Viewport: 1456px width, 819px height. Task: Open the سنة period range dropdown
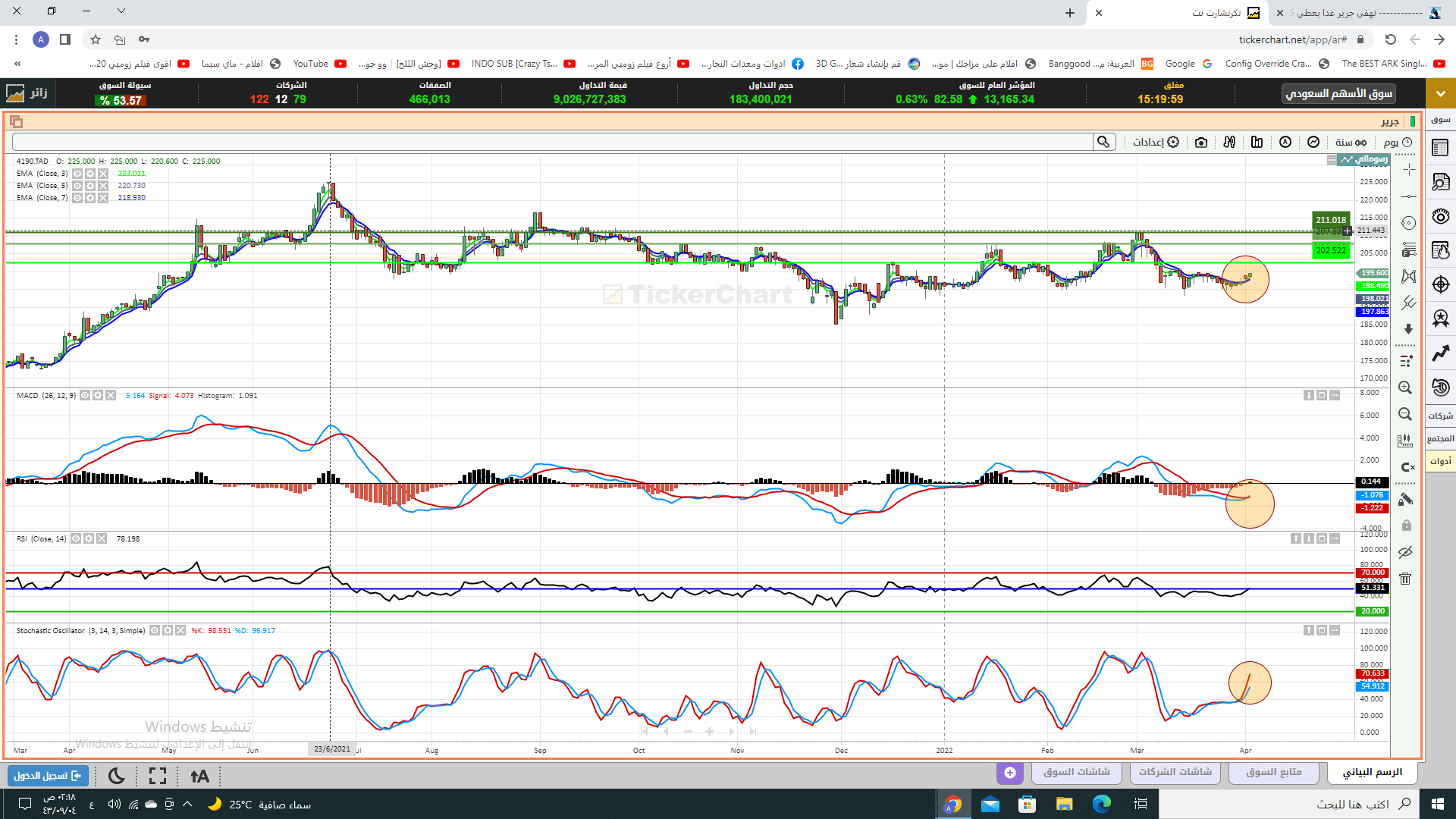click(x=1351, y=143)
